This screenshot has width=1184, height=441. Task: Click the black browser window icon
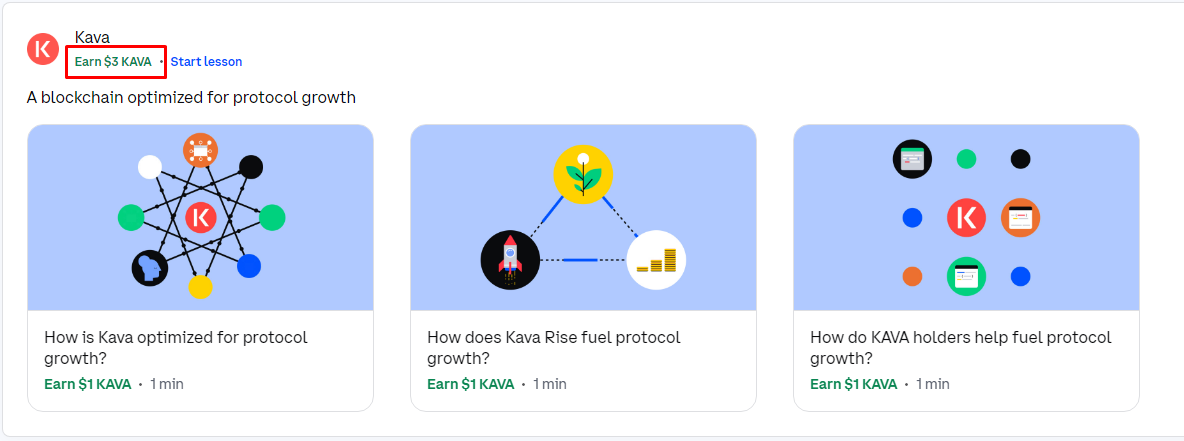click(x=912, y=159)
